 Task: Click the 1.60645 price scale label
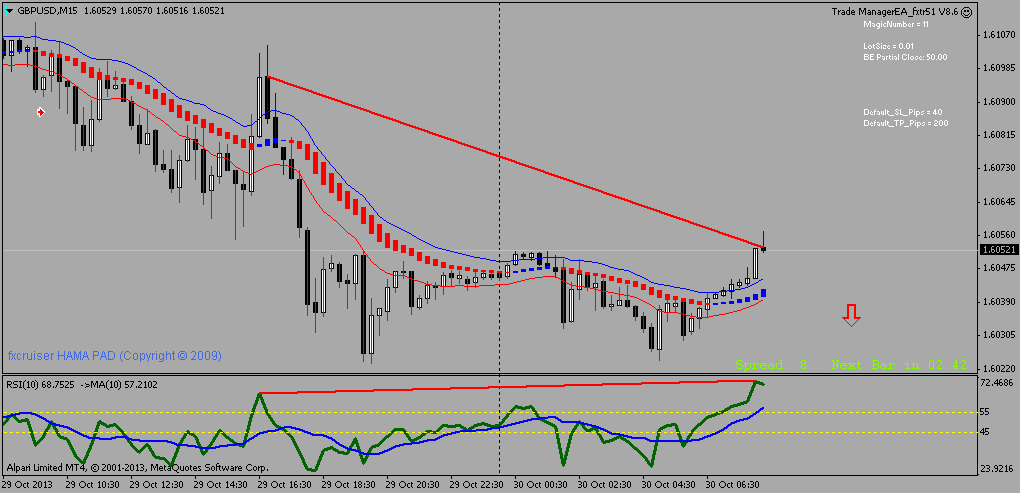click(997, 201)
